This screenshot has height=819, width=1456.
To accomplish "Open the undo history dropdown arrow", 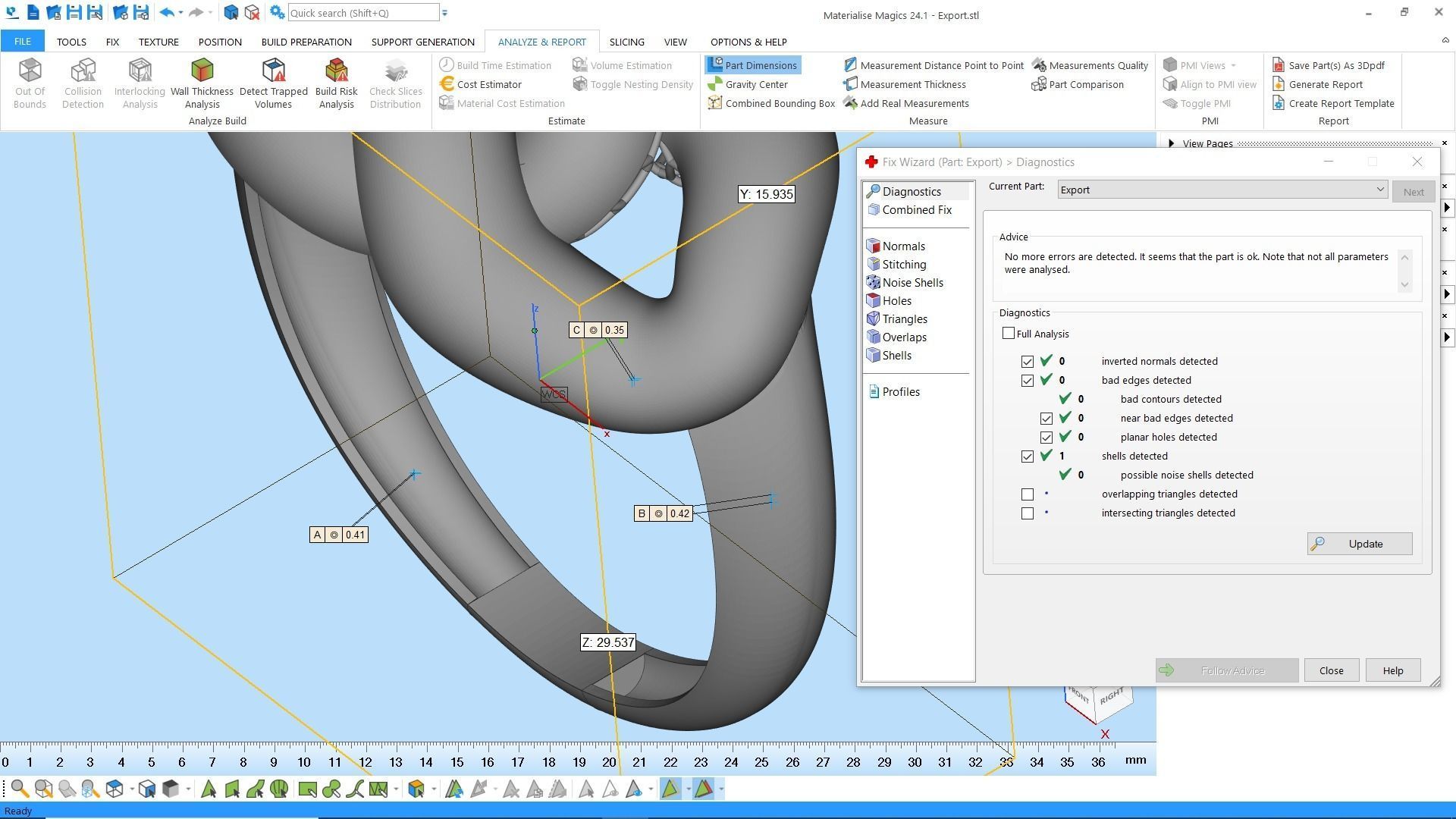I will click(180, 13).
